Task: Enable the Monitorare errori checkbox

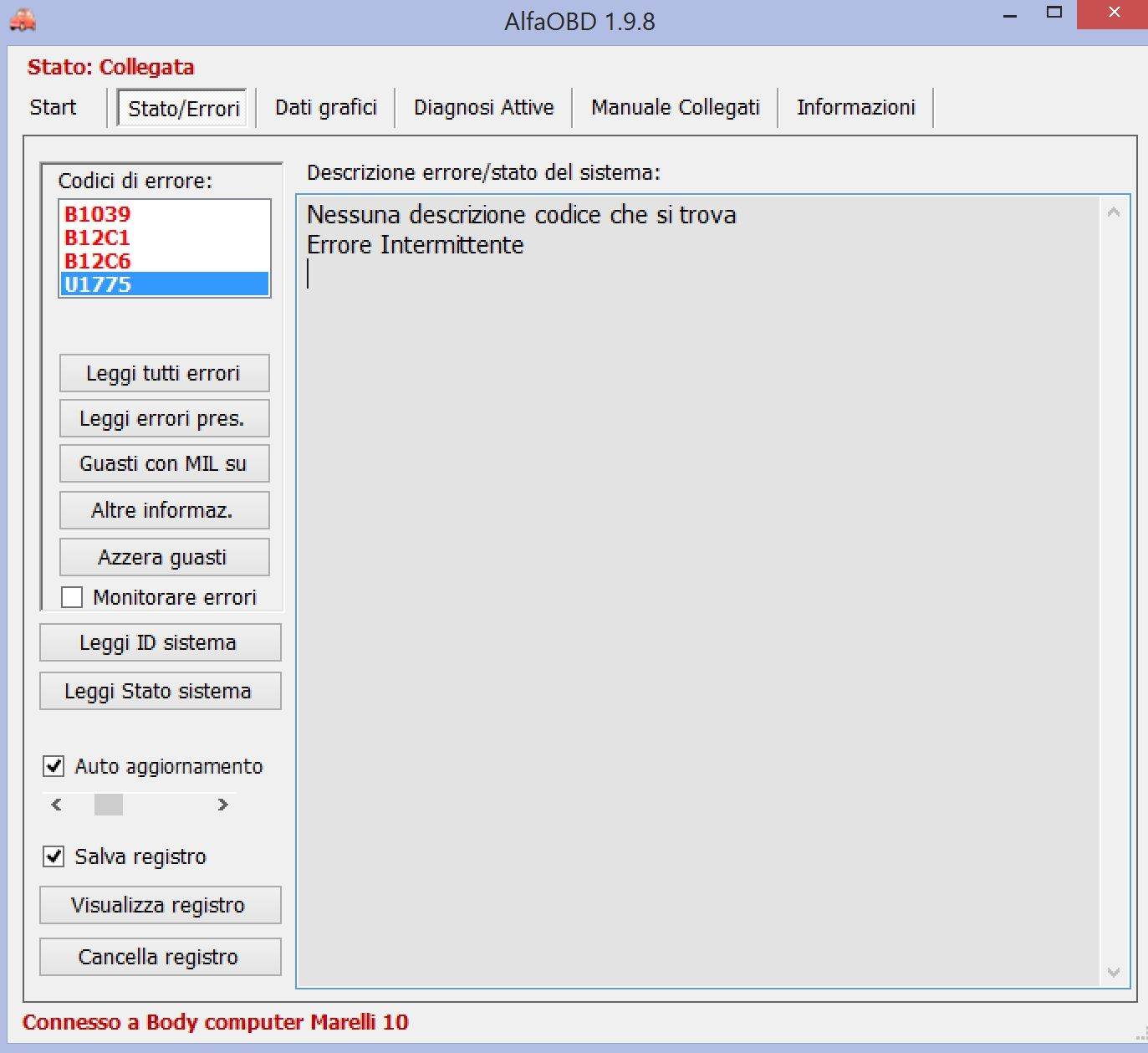Action: [73, 597]
